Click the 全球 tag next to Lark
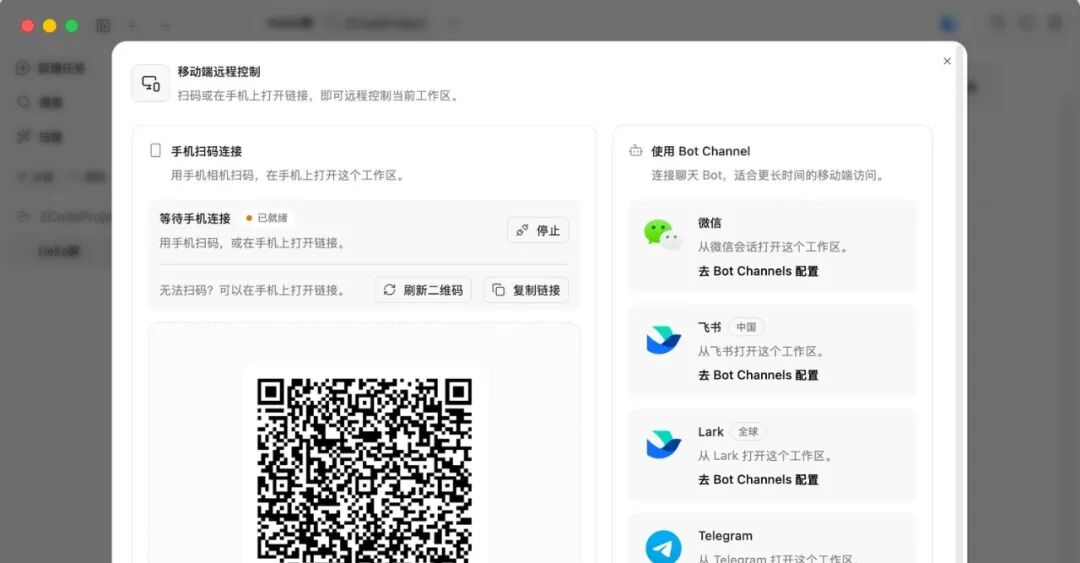 pyautogui.click(x=748, y=431)
